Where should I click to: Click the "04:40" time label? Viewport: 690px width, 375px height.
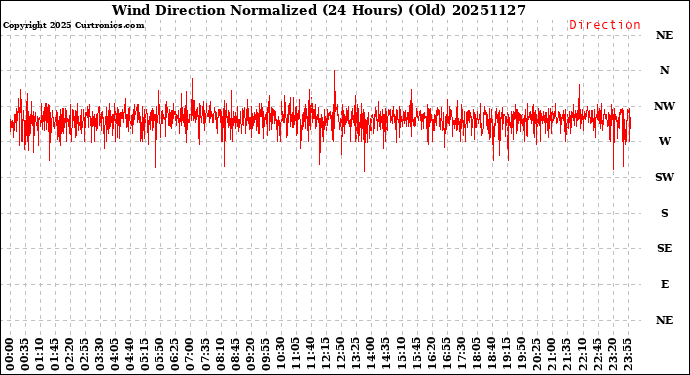click(x=130, y=355)
